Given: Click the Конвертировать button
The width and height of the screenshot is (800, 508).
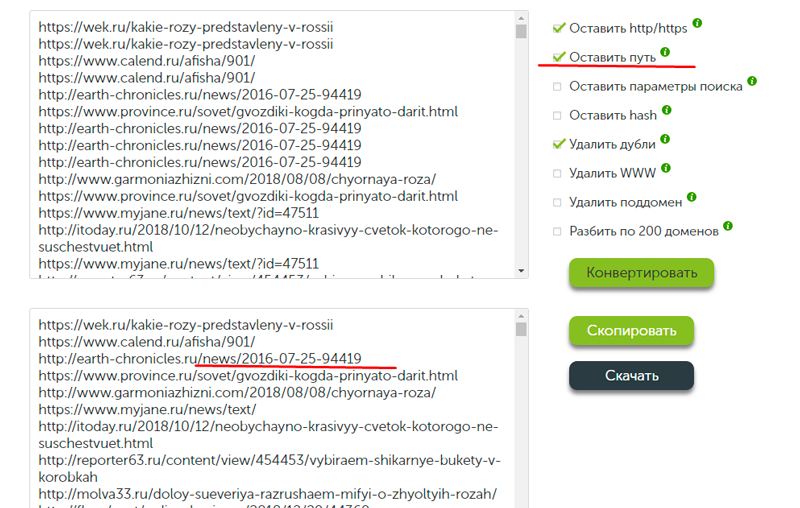Looking at the screenshot, I should pyautogui.click(x=641, y=273).
